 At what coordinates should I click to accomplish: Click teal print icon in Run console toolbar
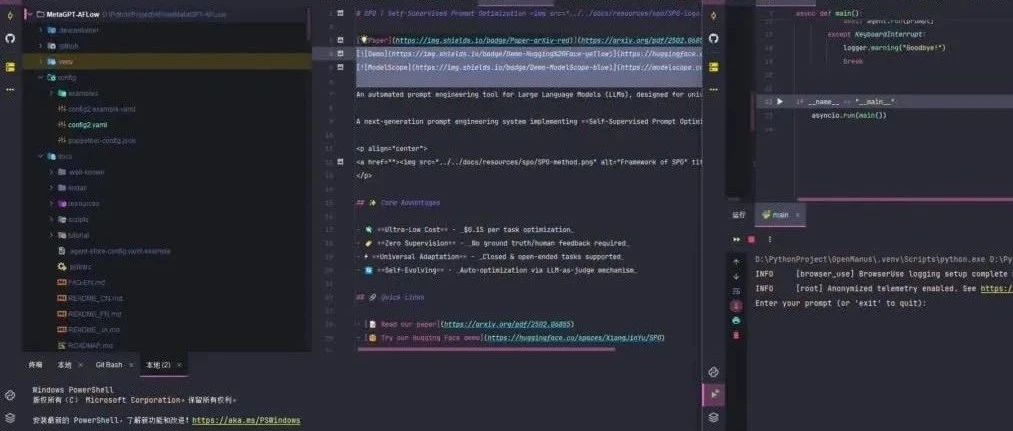pos(736,321)
